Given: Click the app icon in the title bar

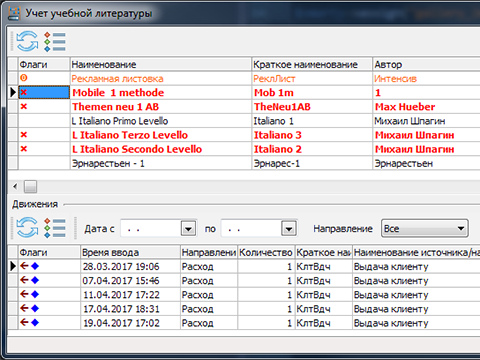Looking at the screenshot, I should [14, 13].
